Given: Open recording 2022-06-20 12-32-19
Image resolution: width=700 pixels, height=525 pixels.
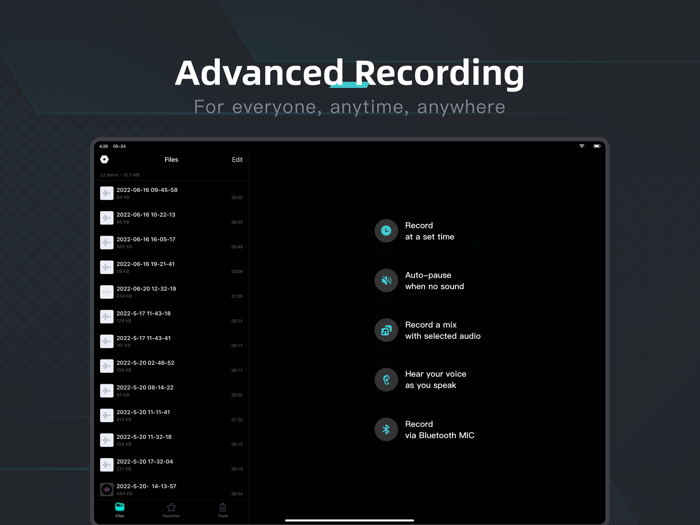Looking at the screenshot, I should click(171, 292).
